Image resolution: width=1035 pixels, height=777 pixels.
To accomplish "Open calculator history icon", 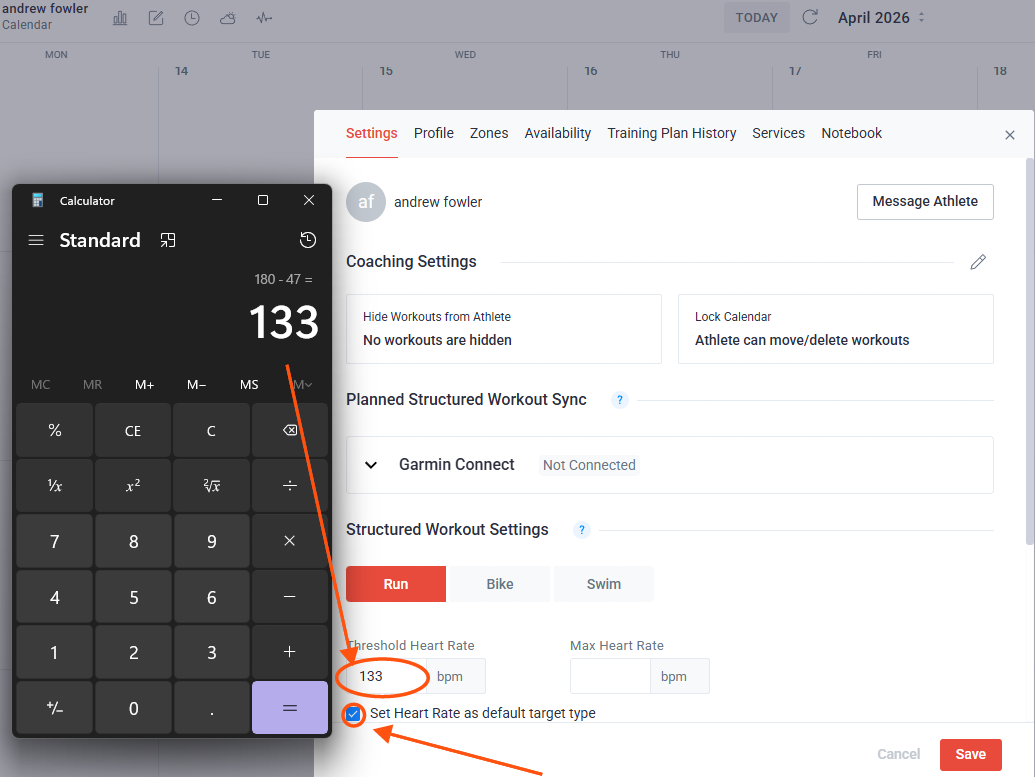I will click(x=308, y=240).
